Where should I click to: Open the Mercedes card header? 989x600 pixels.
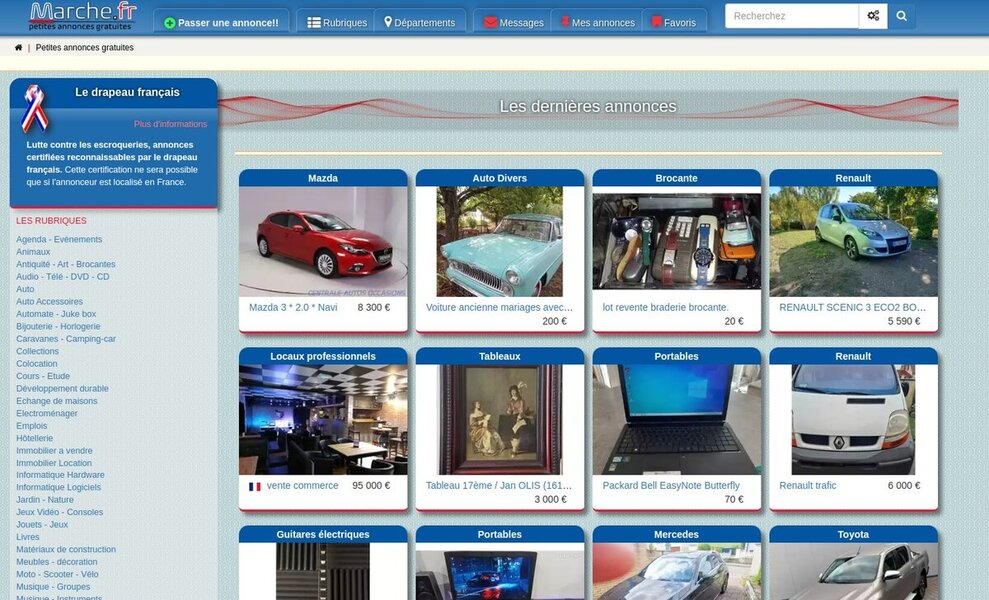coord(676,534)
